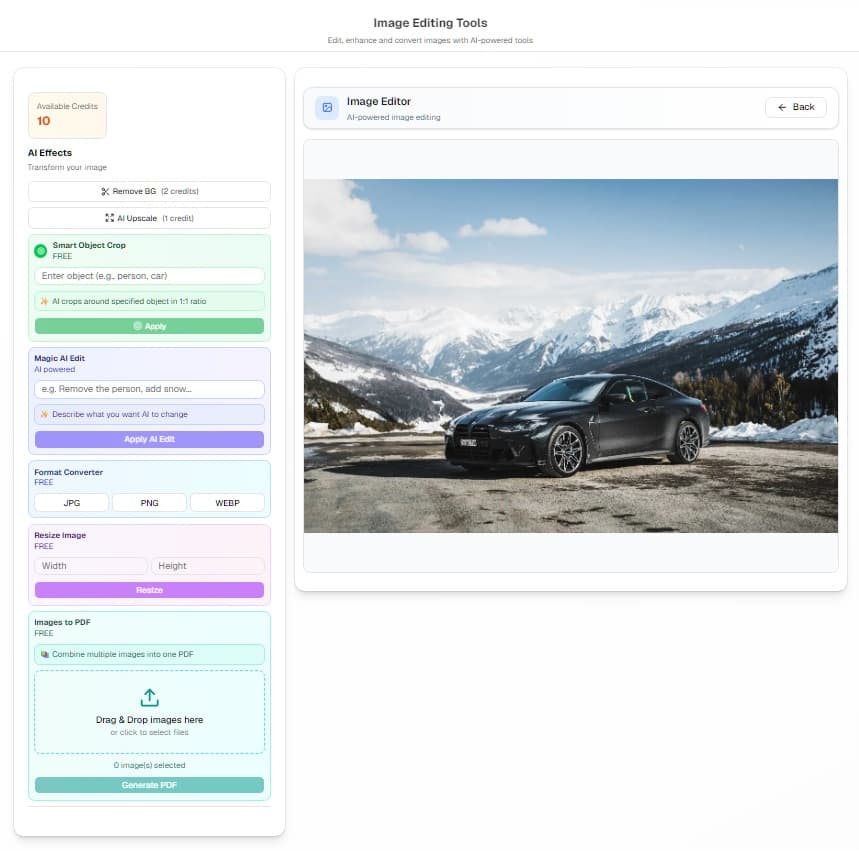Click the sparkle icon beside AI crops hint

point(44,301)
